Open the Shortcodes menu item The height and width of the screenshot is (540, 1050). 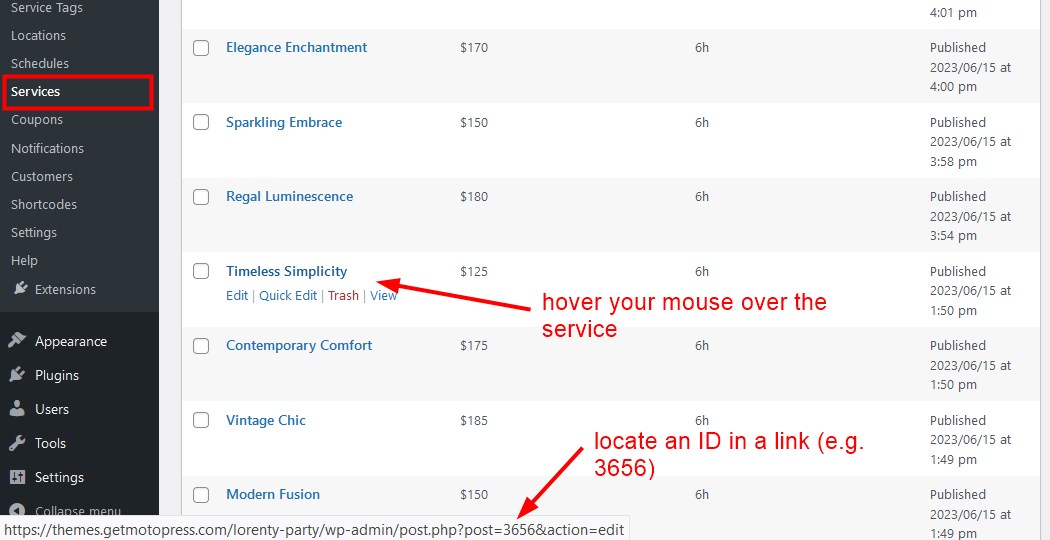44,204
